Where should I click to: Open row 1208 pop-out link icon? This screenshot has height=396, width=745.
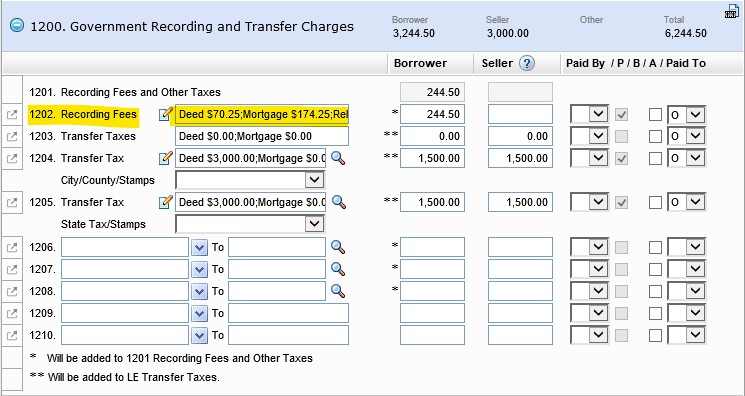[x=12, y=291]
